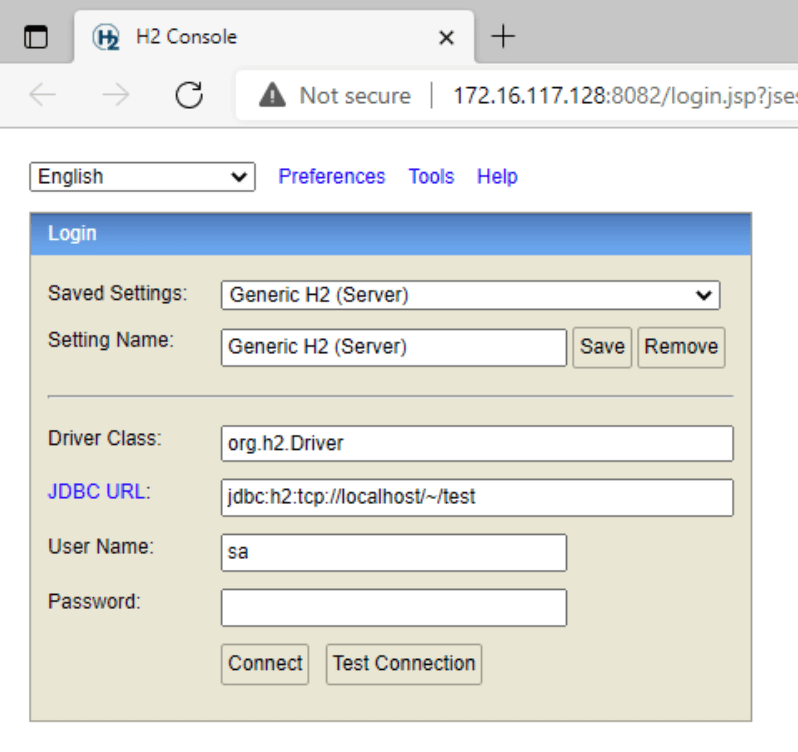Close the H2 Console tab

point(446,38)
